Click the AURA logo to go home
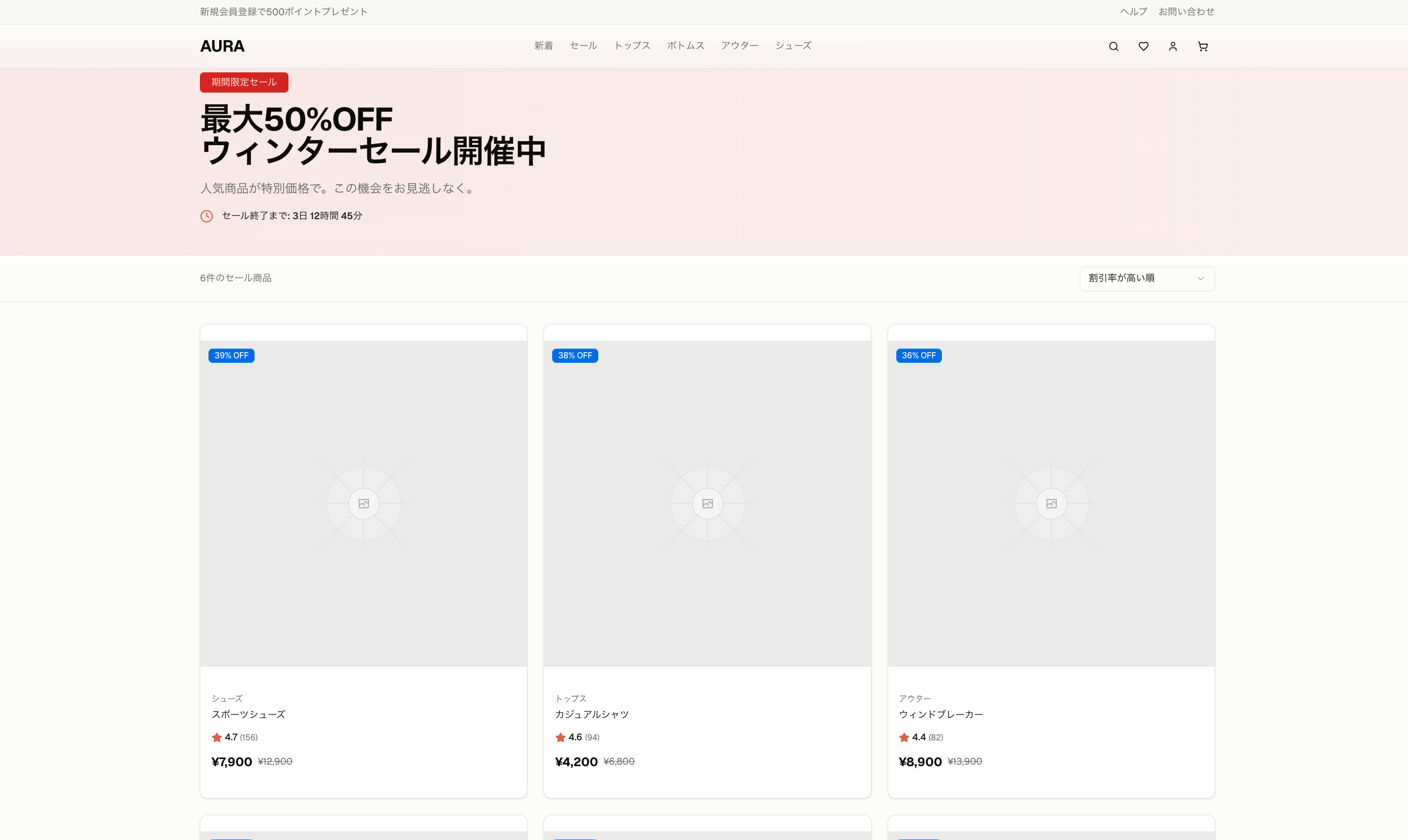The image size is (1408, 840). [x=222, y=46]
